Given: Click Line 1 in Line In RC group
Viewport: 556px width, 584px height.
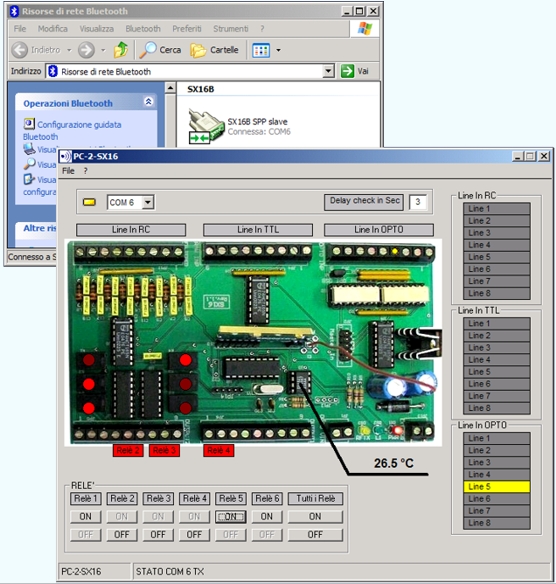Looking at the screenshot, I should point(497,209).
